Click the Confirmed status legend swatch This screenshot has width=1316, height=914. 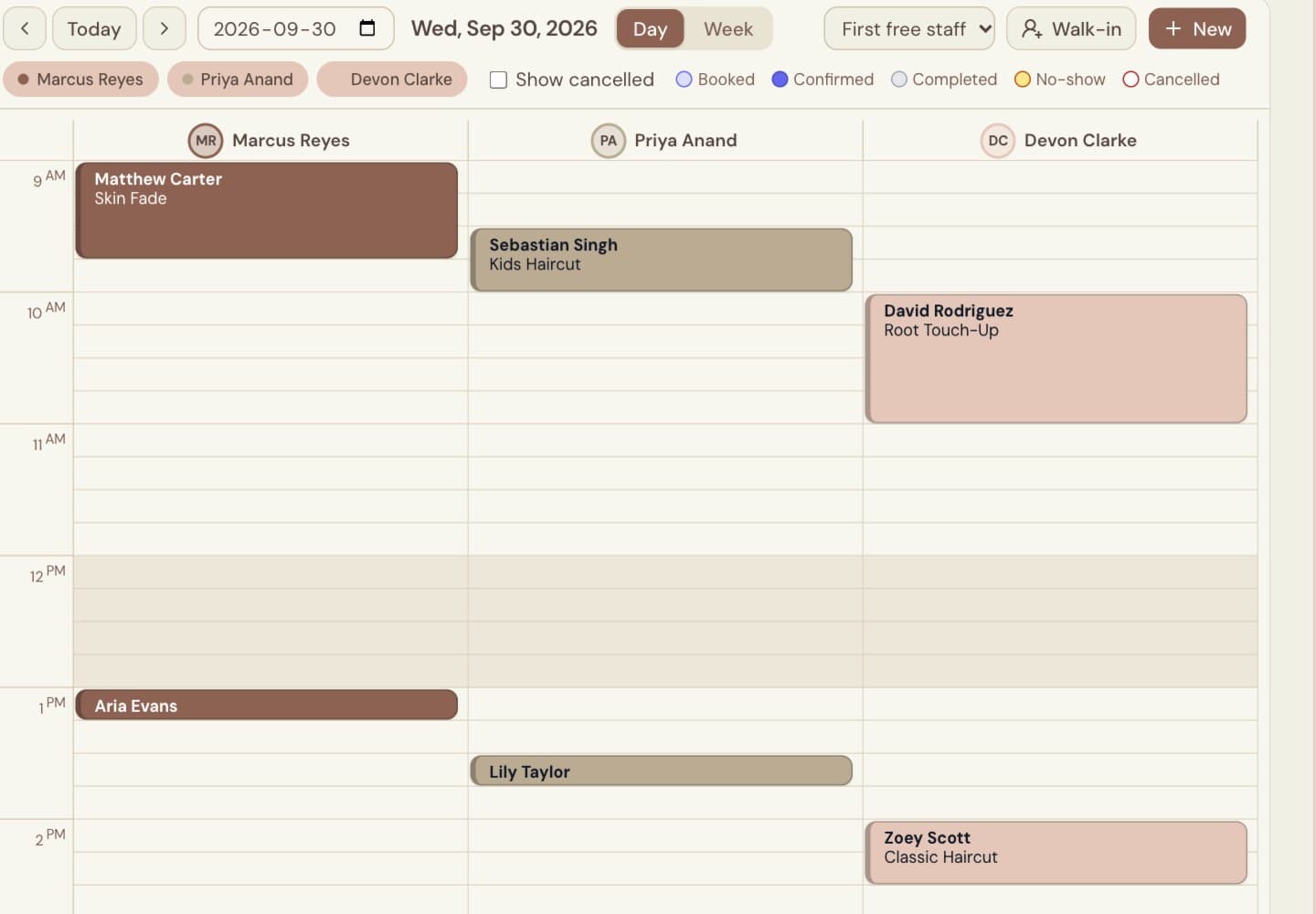pos(780,80)
